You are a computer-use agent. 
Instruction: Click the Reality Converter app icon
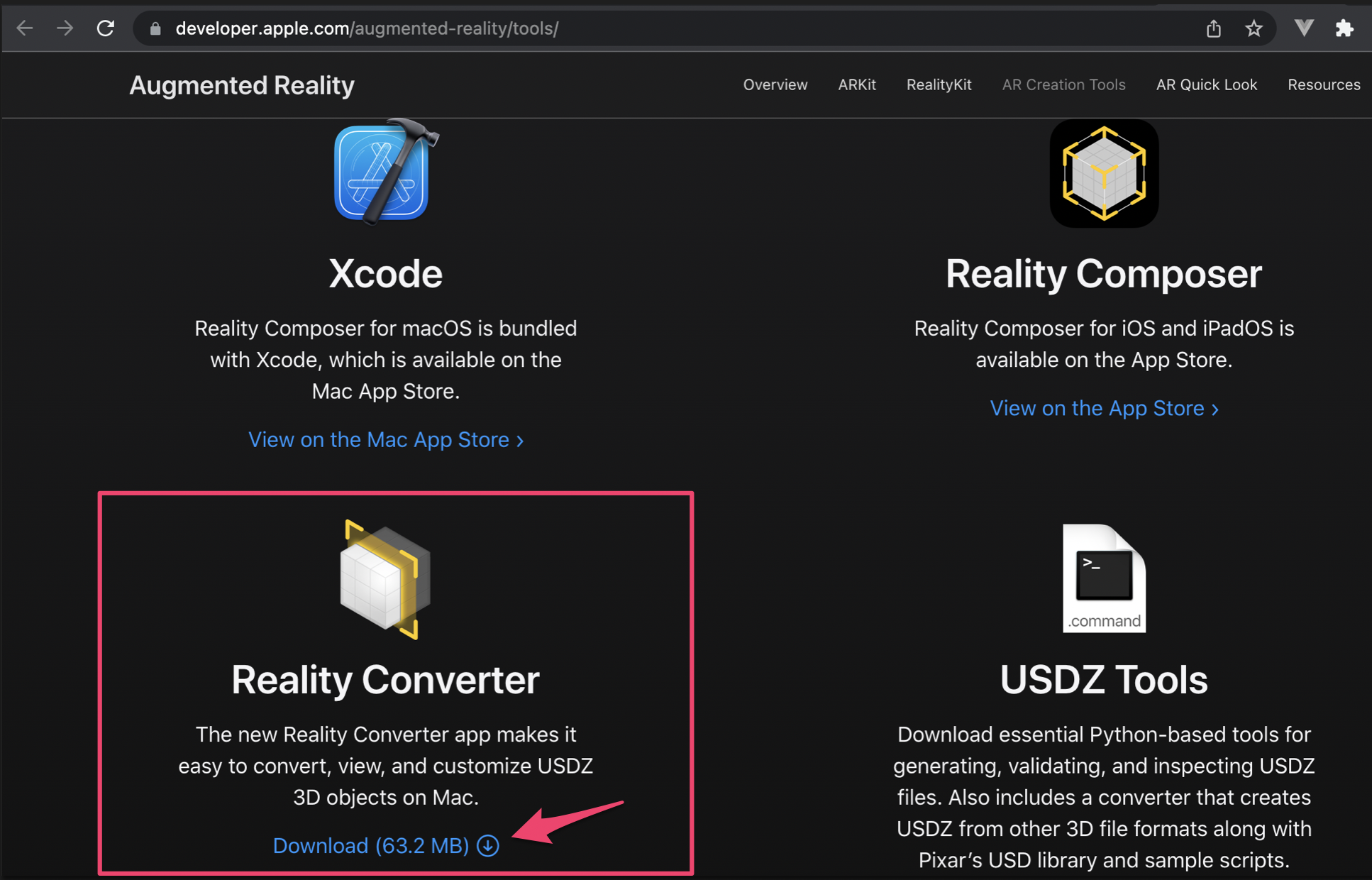(385, 580)
